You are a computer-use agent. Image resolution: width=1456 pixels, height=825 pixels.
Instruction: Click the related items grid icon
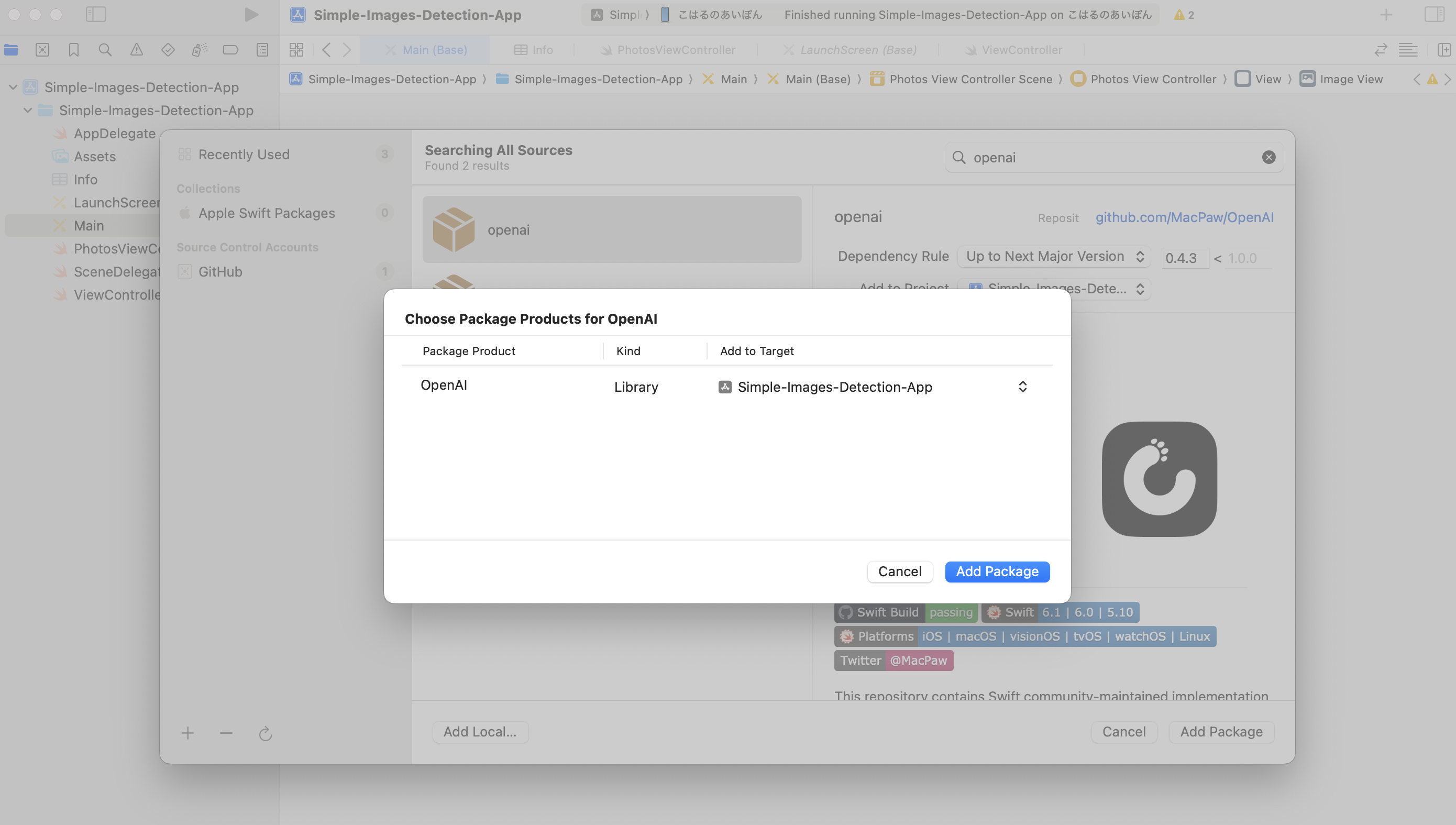(x=296, y=50)
